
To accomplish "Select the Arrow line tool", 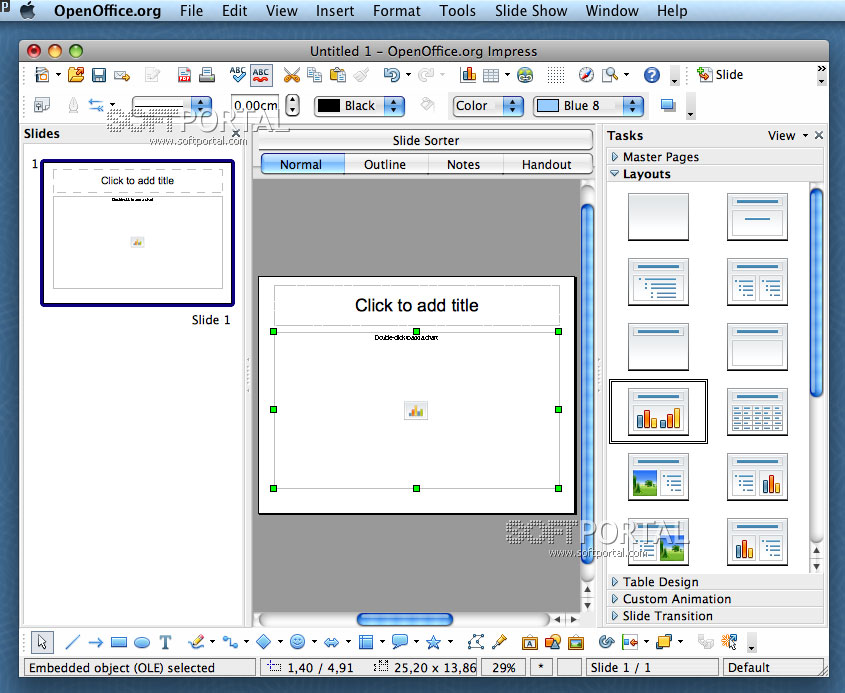I will pyautogui.click(x=95, y=642).
